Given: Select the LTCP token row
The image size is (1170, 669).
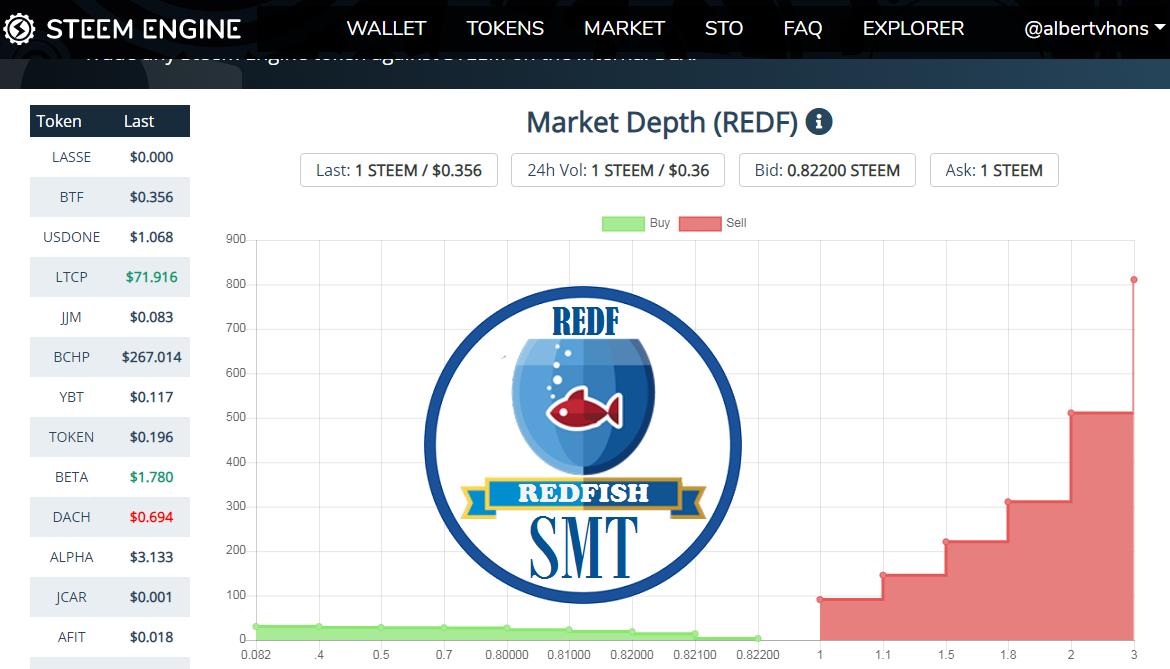Looking at the screenshot, I should click(110, 277).
